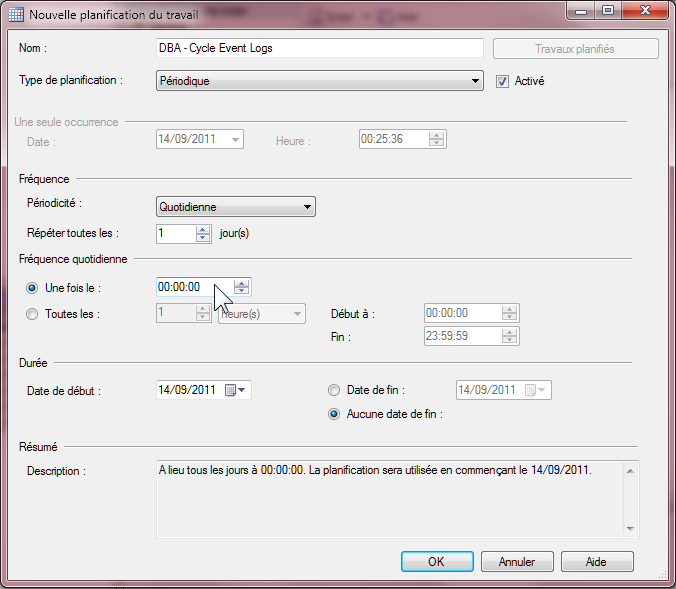
Task: Toggle the Activé checkbox
Action: click(503, 81)
